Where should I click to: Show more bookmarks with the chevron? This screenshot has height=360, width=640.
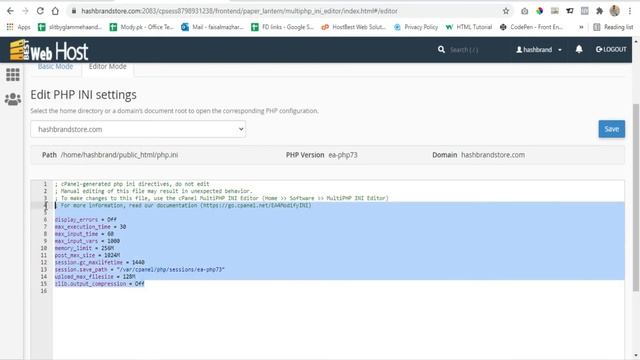[581, 27]
